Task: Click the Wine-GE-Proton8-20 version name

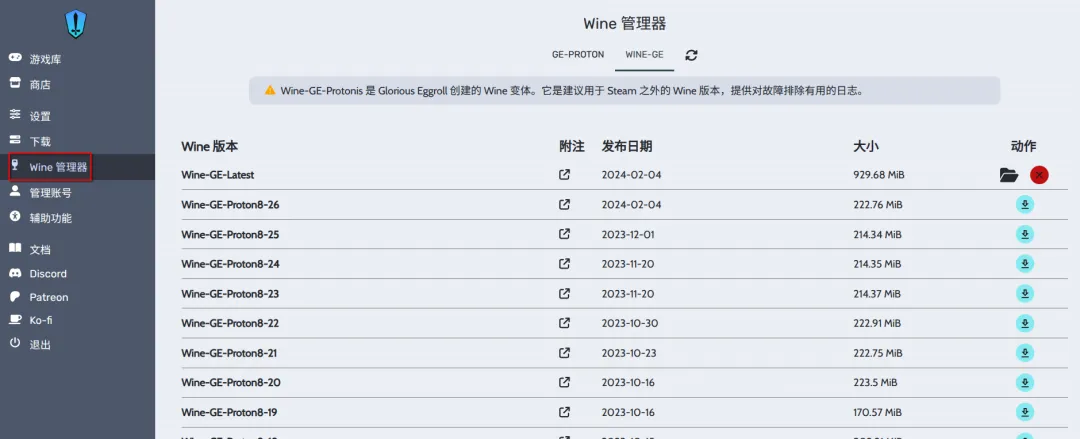Action: pos(231,382)
